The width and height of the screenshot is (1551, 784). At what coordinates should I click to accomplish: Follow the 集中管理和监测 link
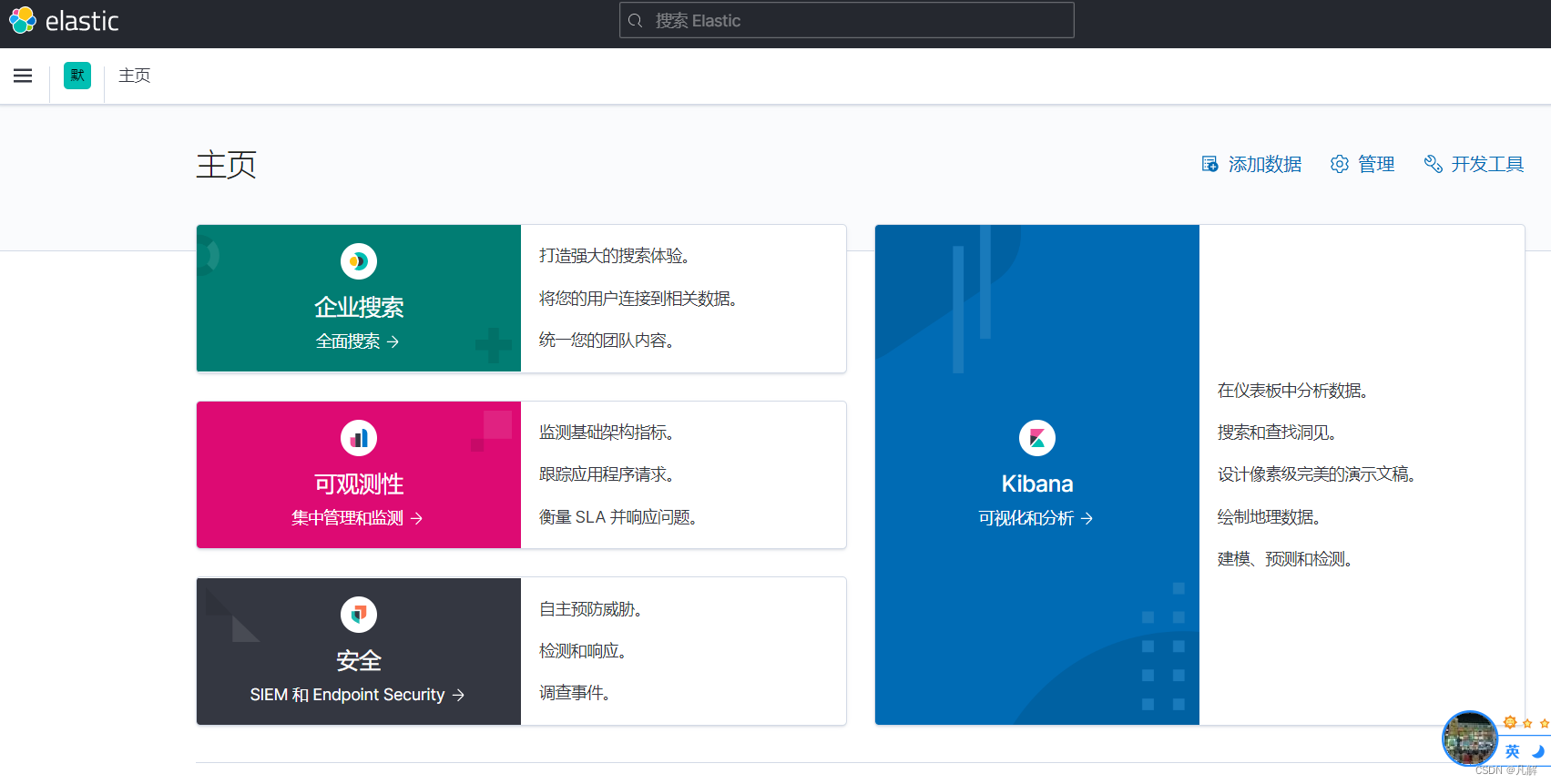[358, 518]
